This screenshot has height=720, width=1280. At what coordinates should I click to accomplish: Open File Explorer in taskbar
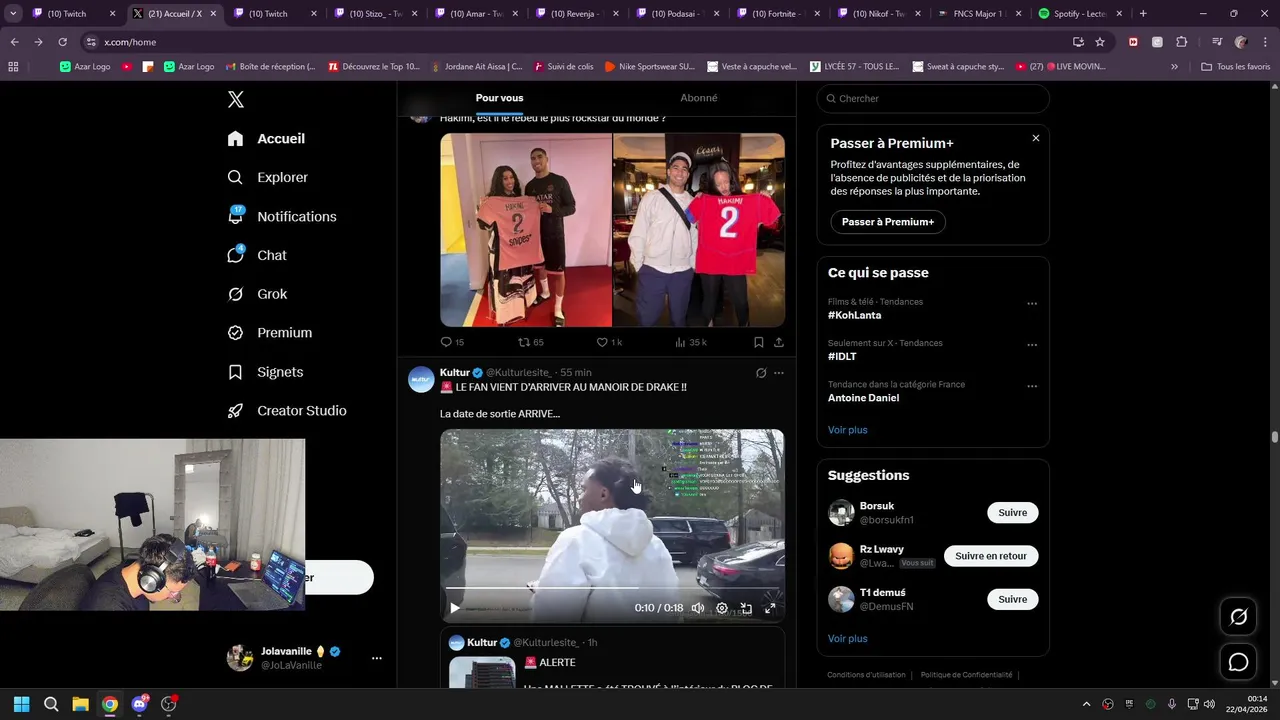pyautogui.click(x=80, y=704)
